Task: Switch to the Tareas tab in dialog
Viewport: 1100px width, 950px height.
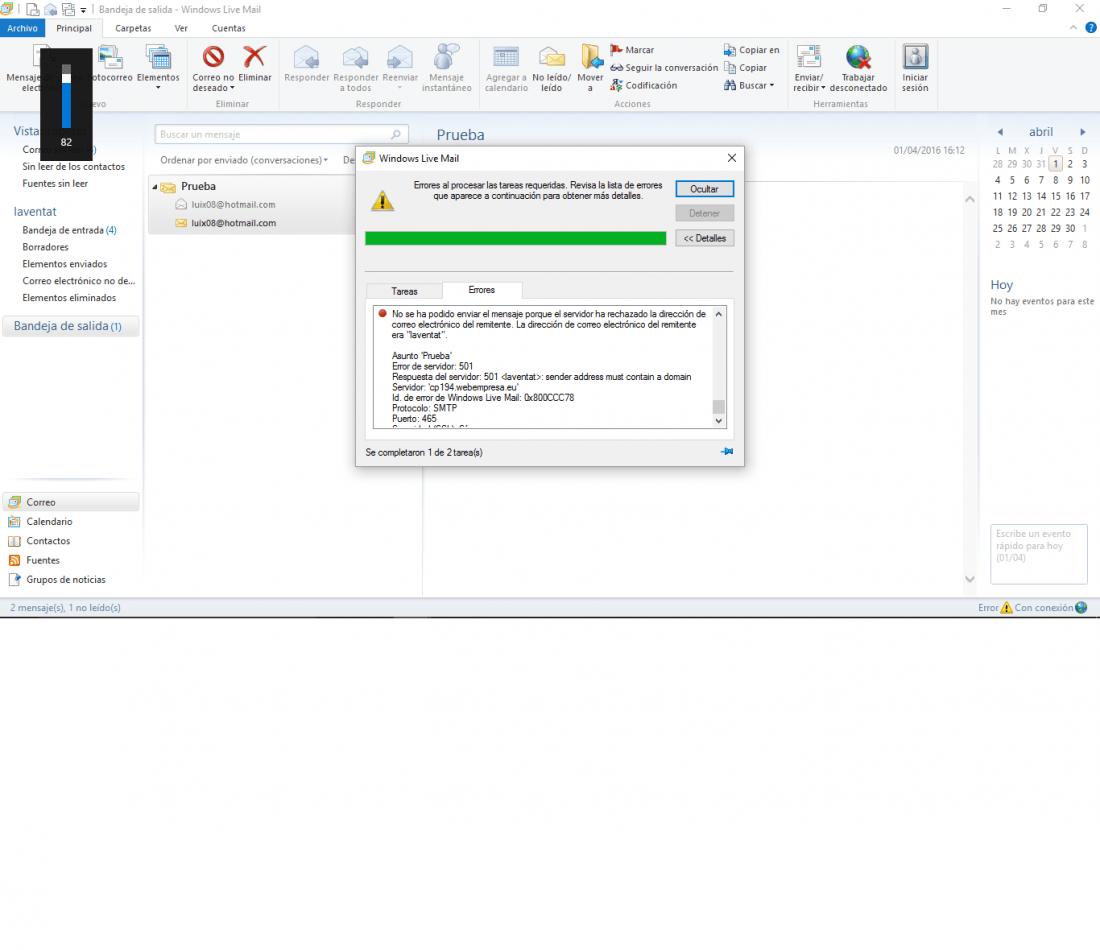Action: (x=404, y=291)
